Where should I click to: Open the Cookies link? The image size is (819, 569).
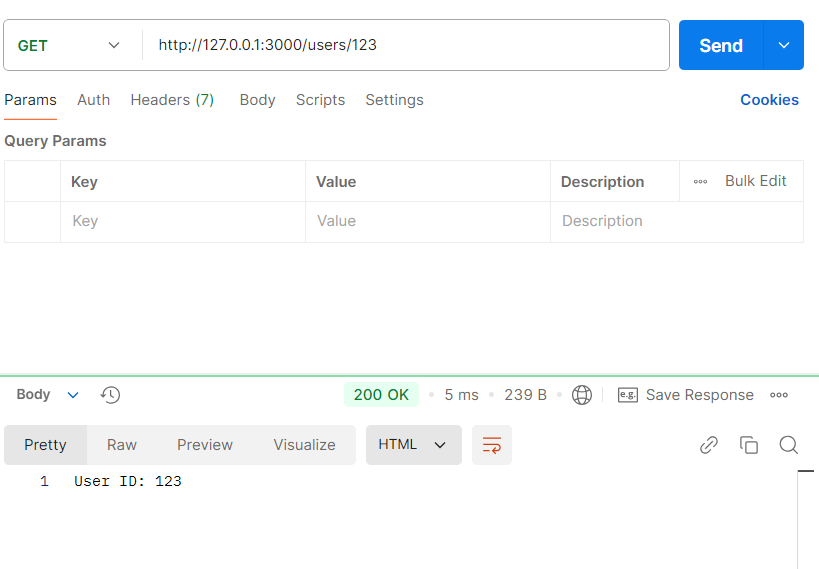769,100
